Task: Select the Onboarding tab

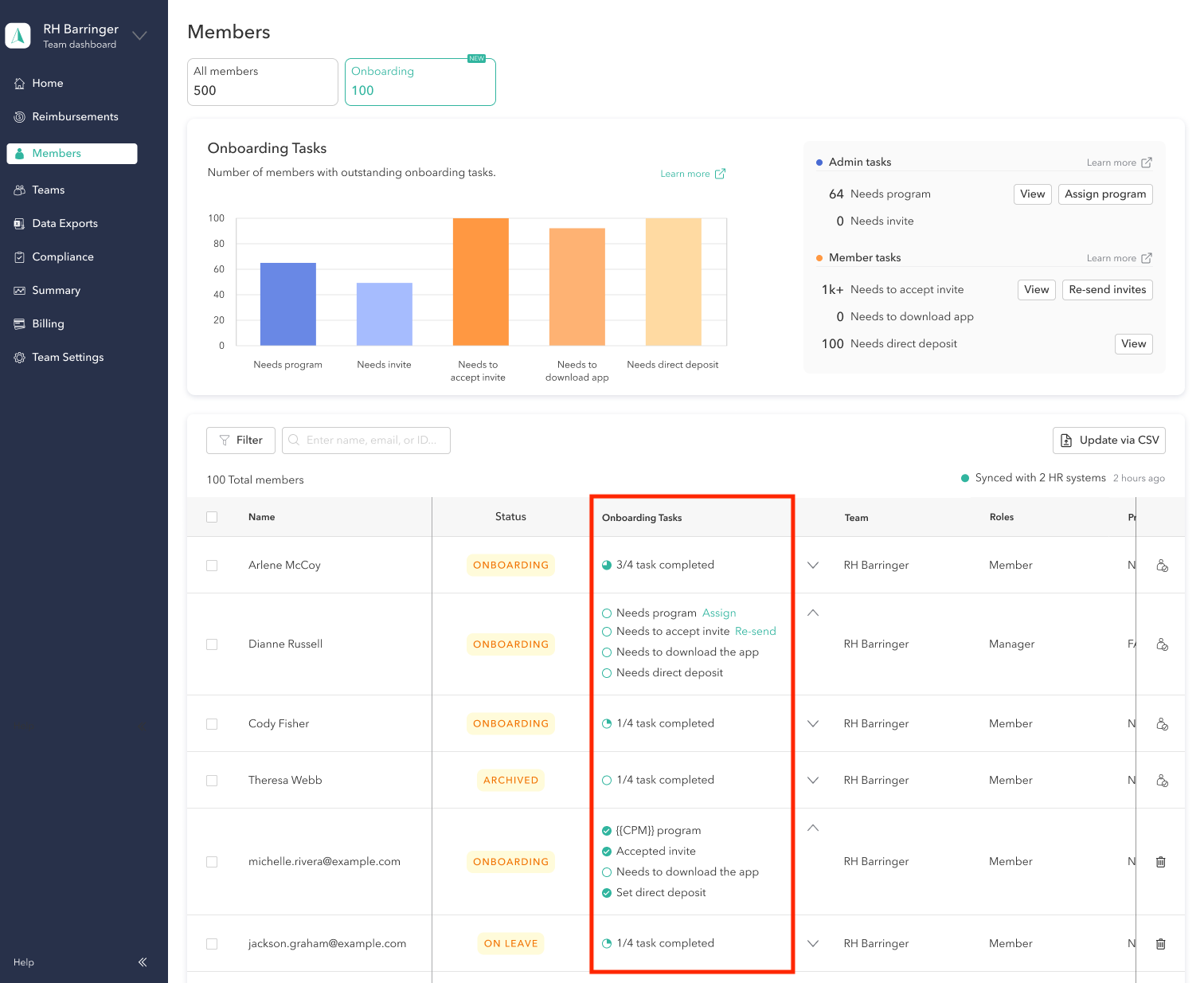Action: tap(420, 81)
